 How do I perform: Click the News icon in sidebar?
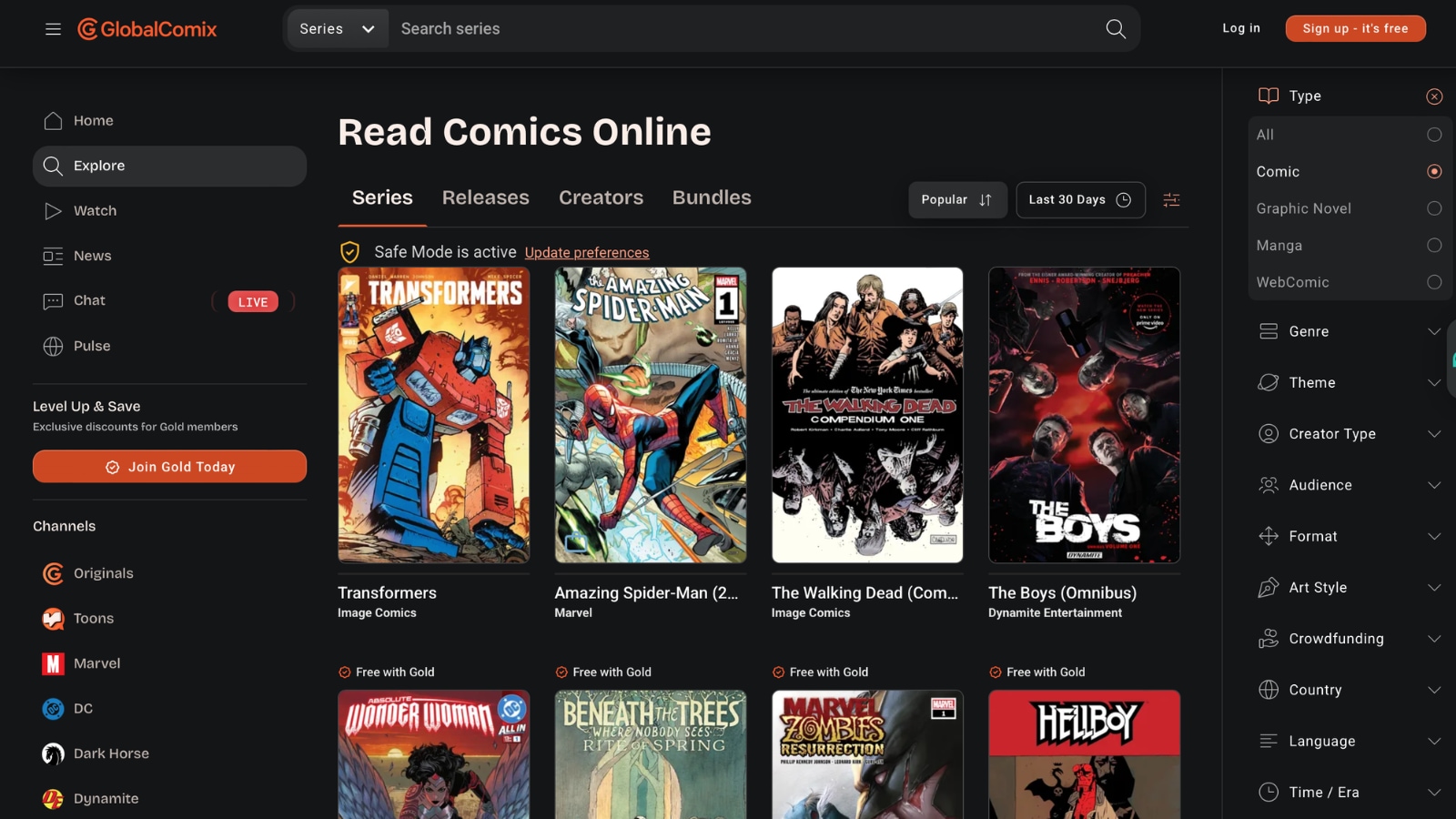click(53, 256)
